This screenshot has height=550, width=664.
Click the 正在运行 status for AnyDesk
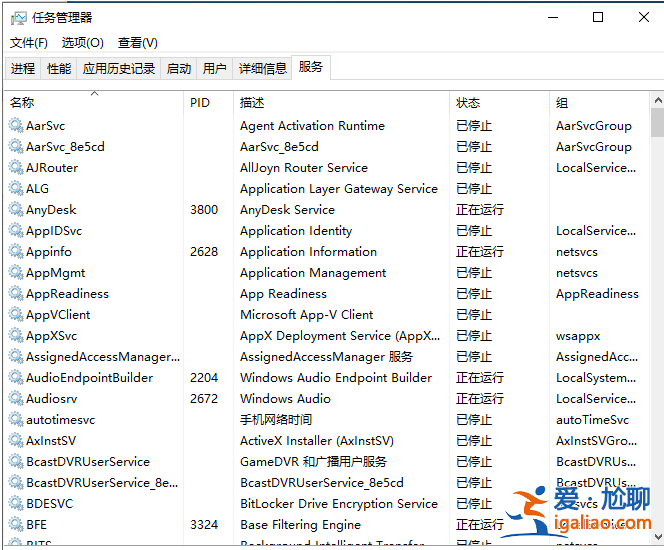click(x=480, y=210)
